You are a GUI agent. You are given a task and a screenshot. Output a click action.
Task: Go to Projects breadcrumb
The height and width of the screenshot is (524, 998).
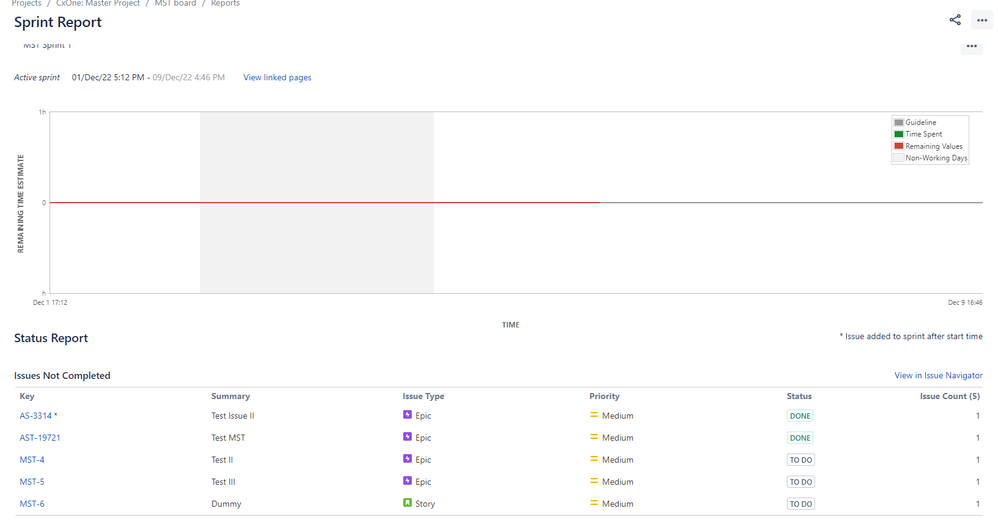[x=26, y=3]
